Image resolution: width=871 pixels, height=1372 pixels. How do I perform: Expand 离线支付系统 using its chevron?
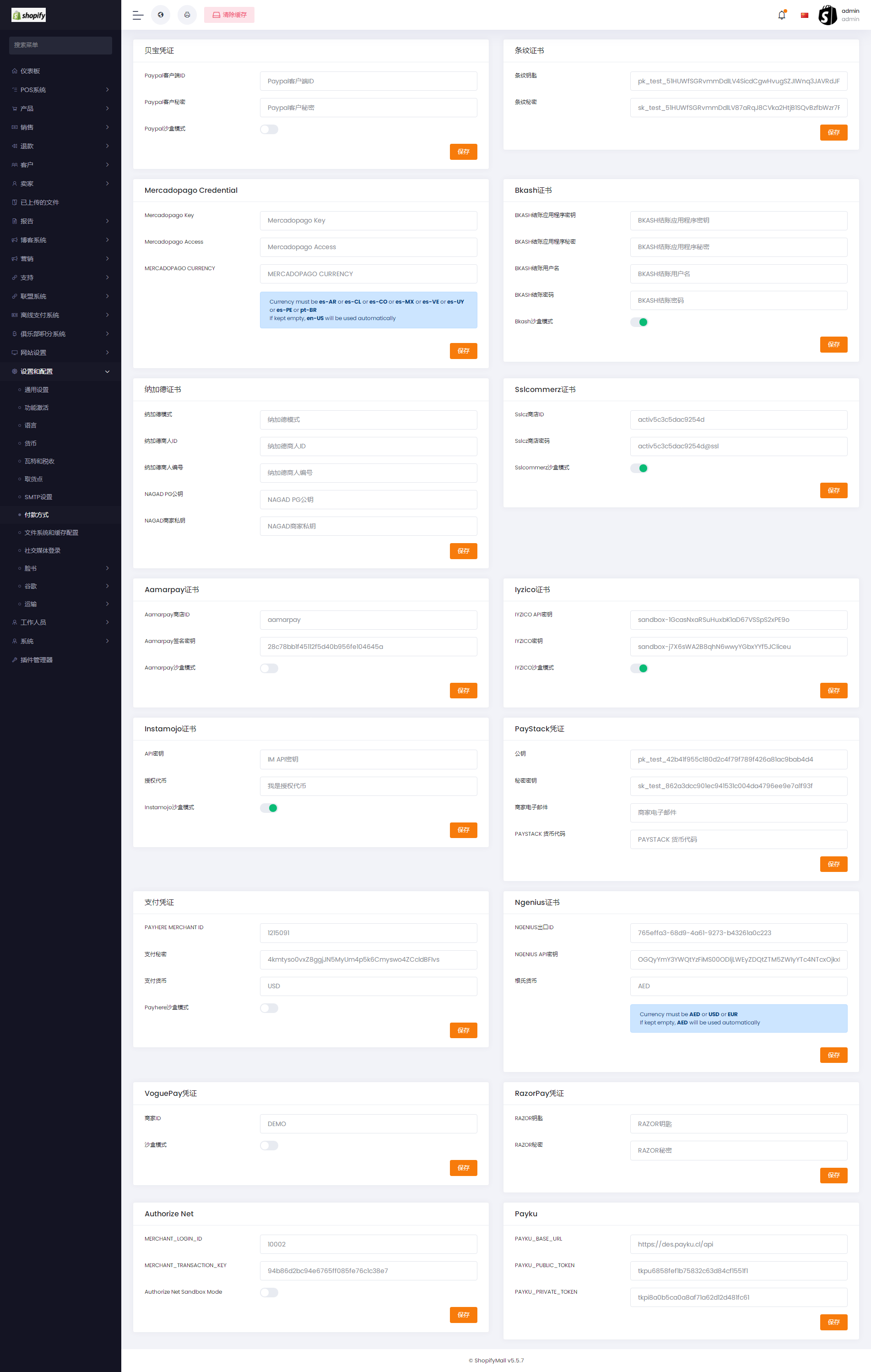107,315
